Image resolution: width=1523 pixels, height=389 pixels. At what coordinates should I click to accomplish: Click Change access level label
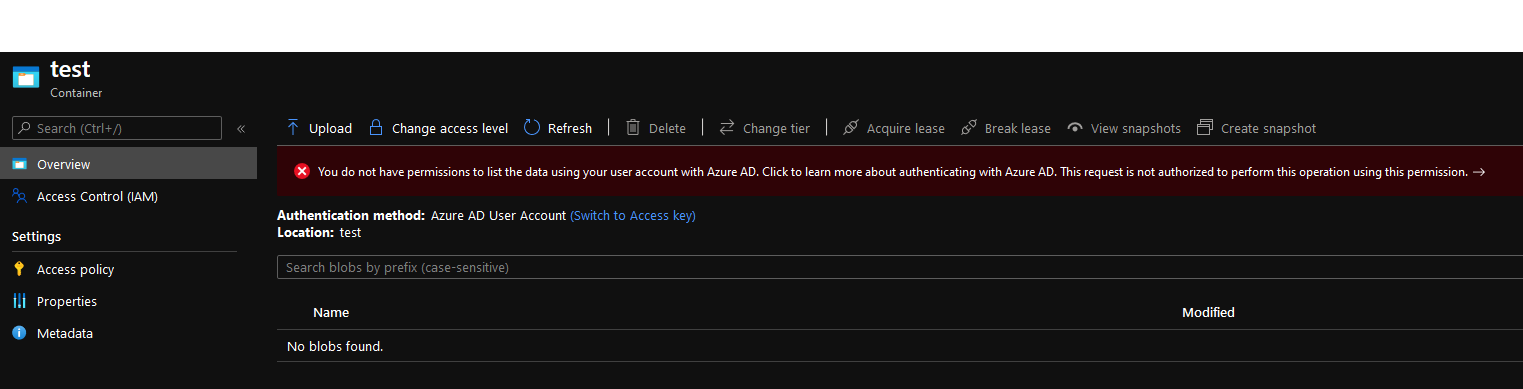450,128
